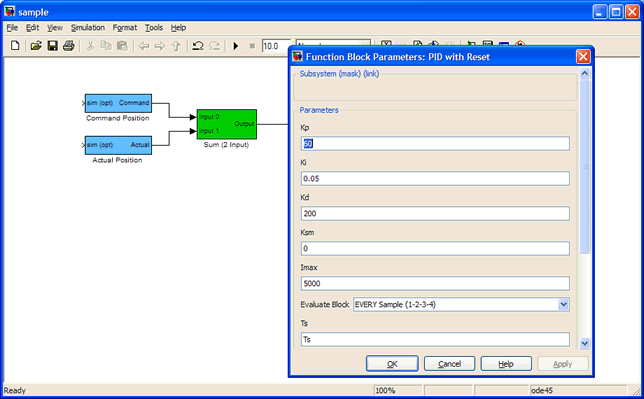This screenshot has height=399, width=644.
Task: Click the simulation stop time field
Action: pos(276,46)
